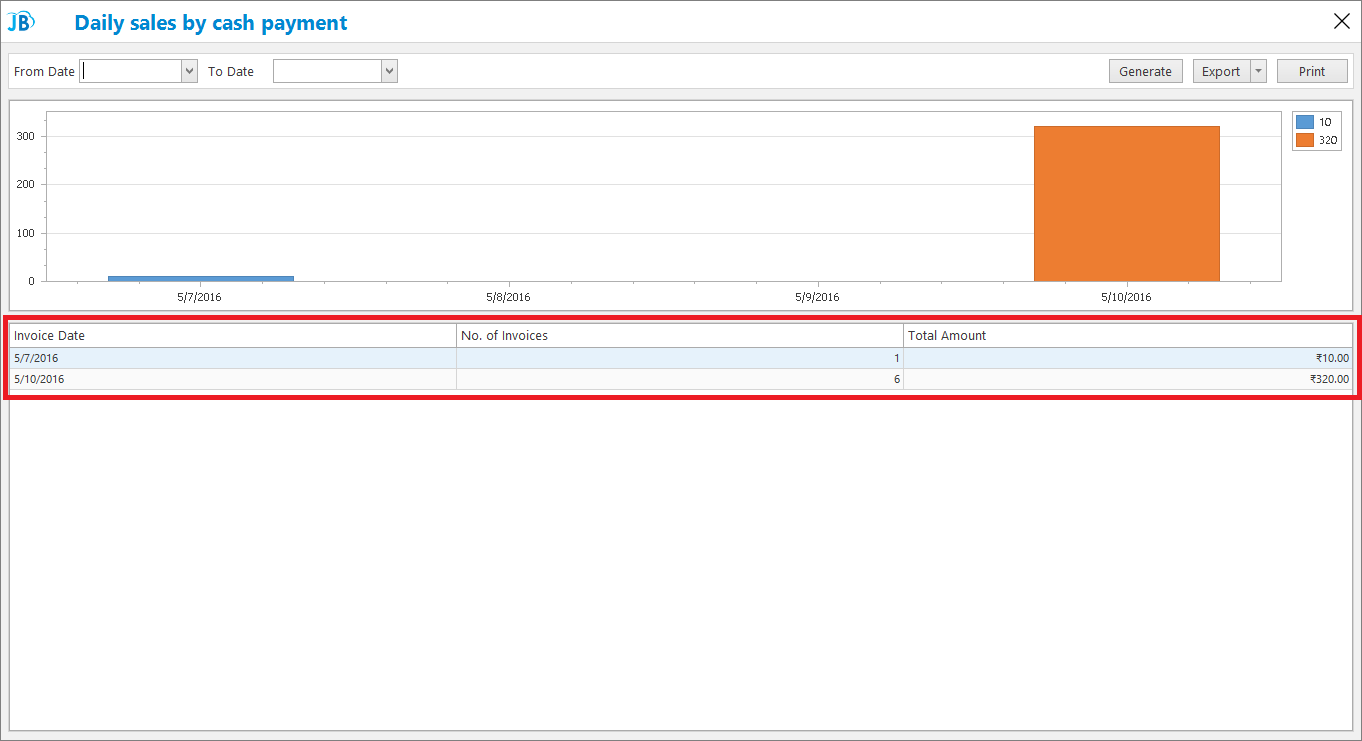The height and width of the screenshot is (741, 1362).
Task: Select the 5/10/2016 invoice date cell
Action: (x=233, y=379)
